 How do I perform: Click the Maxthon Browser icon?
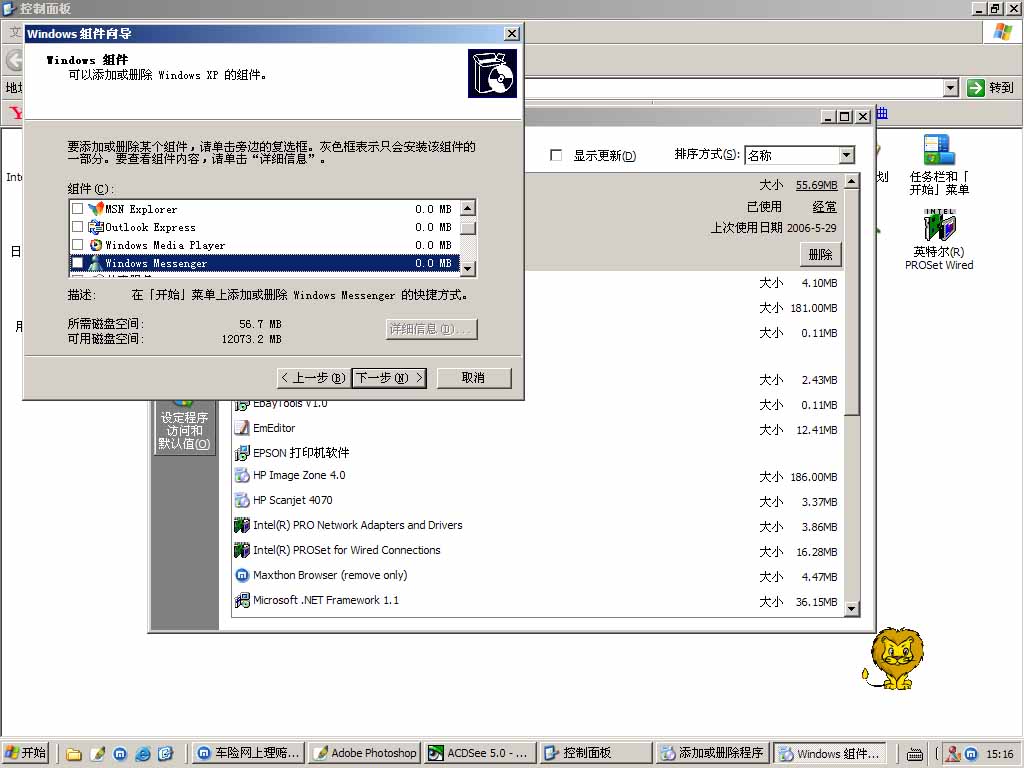[242, 575]
